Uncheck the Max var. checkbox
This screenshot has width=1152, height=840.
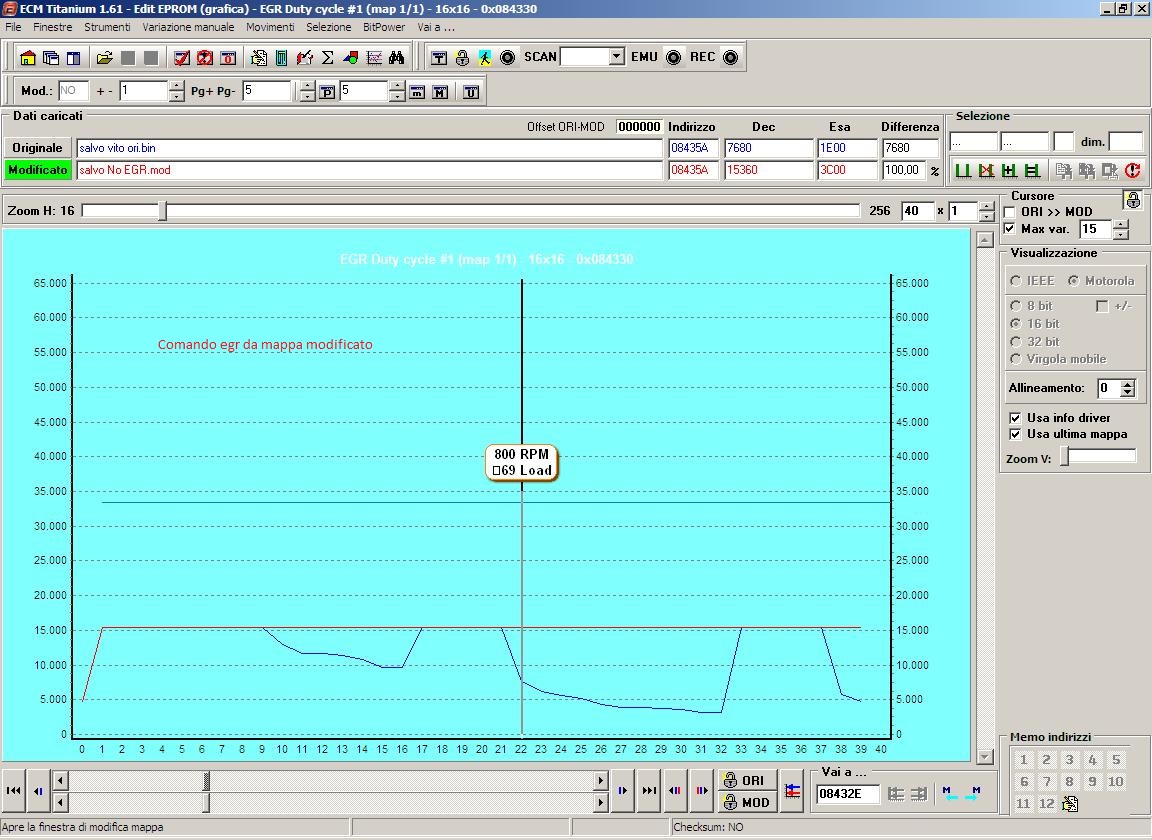[x=1010, y=229]
